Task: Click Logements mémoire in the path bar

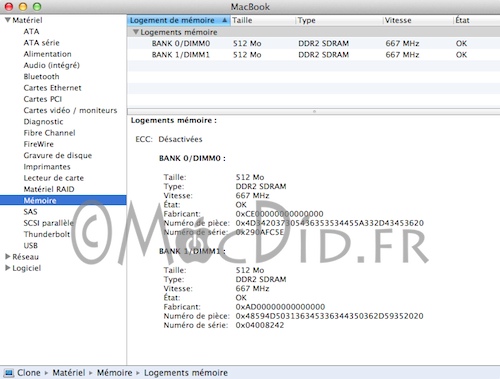Action: click(x=186, y=372)
